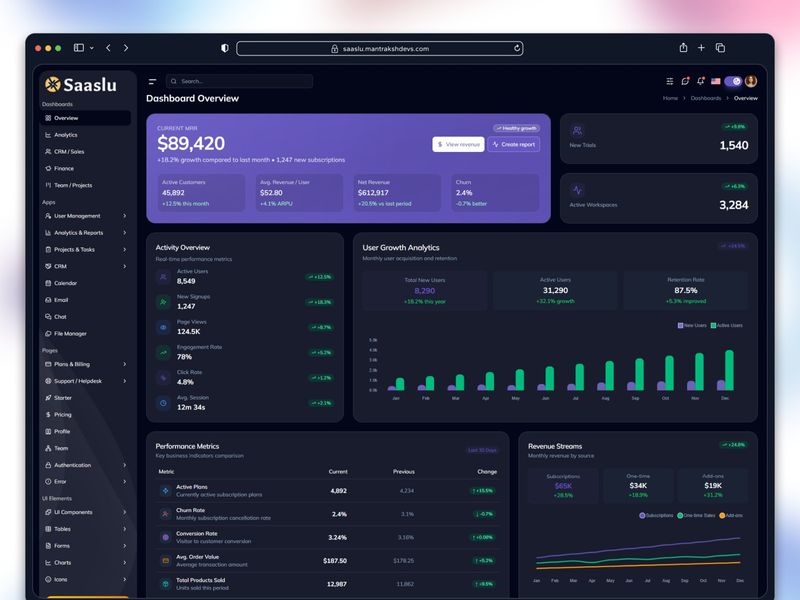Toggle the sidebar collapse hamburger icon
The image size is (800, 600).
pos(152,82)
